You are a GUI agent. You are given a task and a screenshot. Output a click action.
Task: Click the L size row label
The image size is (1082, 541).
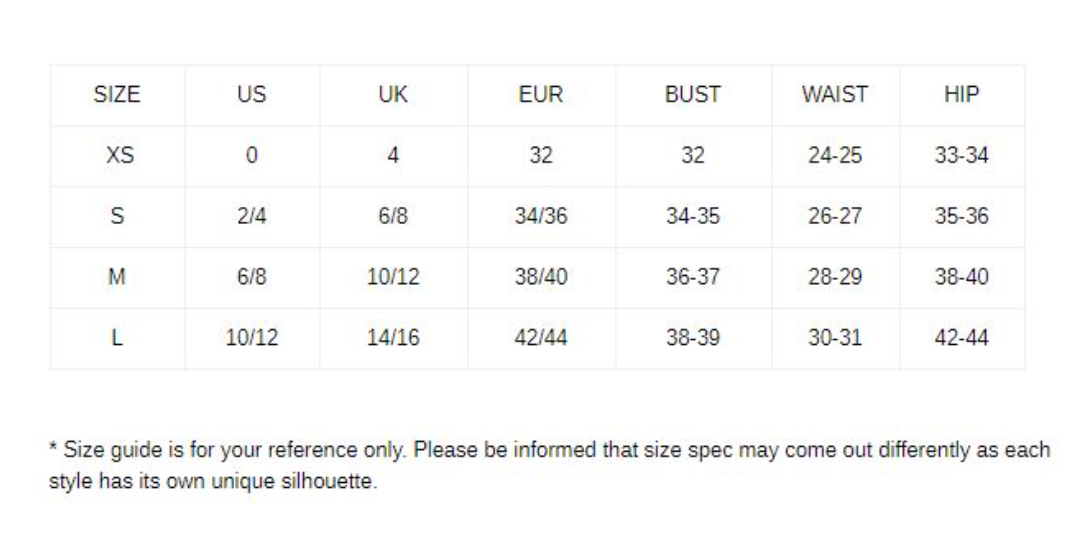click(117, 337)
